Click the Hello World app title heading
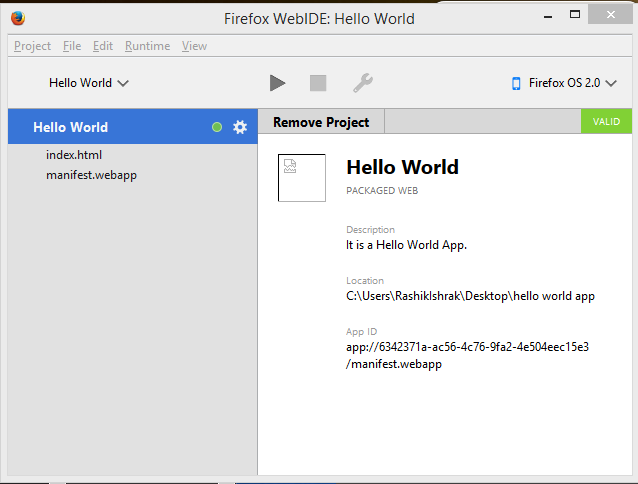Viewport: 638px width, 484px height. coord(402,167)
